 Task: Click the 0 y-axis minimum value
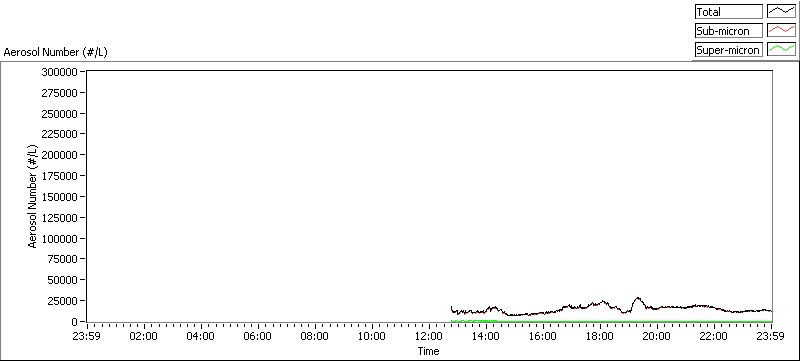tap(74, 322)
